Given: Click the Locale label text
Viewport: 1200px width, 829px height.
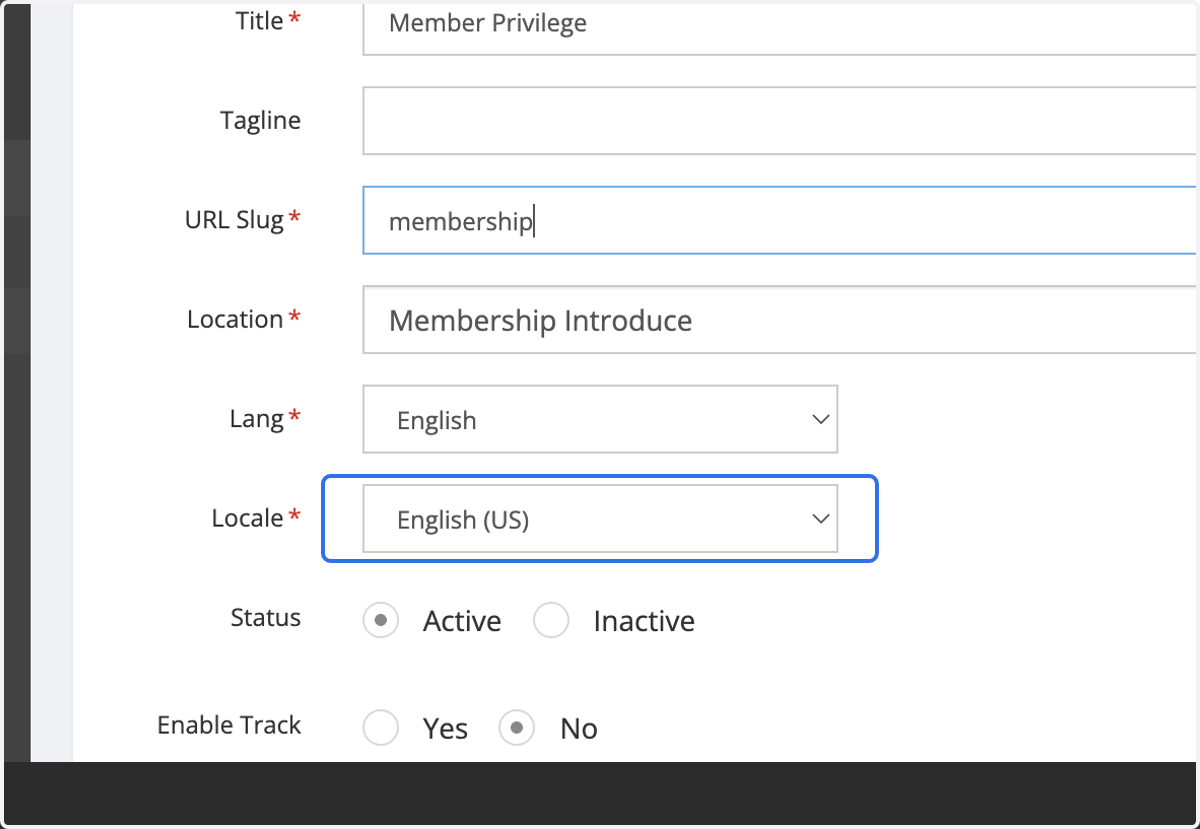Looking at the screenshot, I should [x=247, y=518].
